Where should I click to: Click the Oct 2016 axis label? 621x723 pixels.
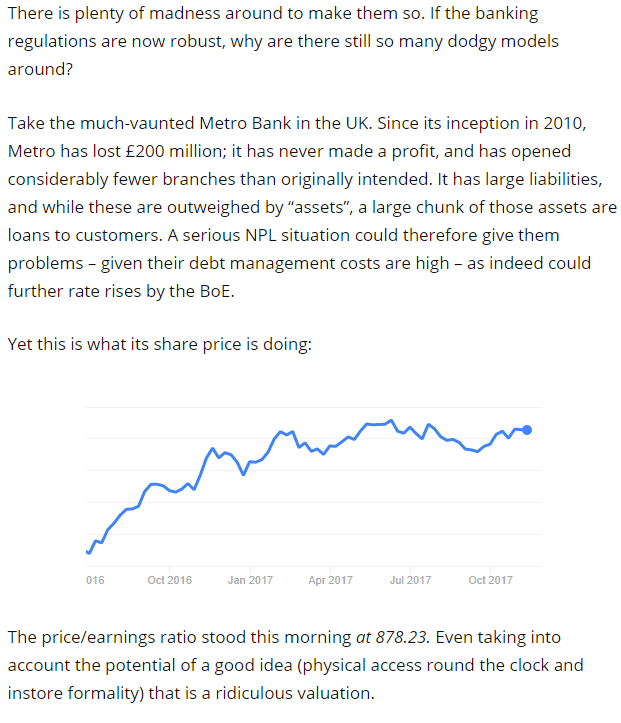click(169, 580)
